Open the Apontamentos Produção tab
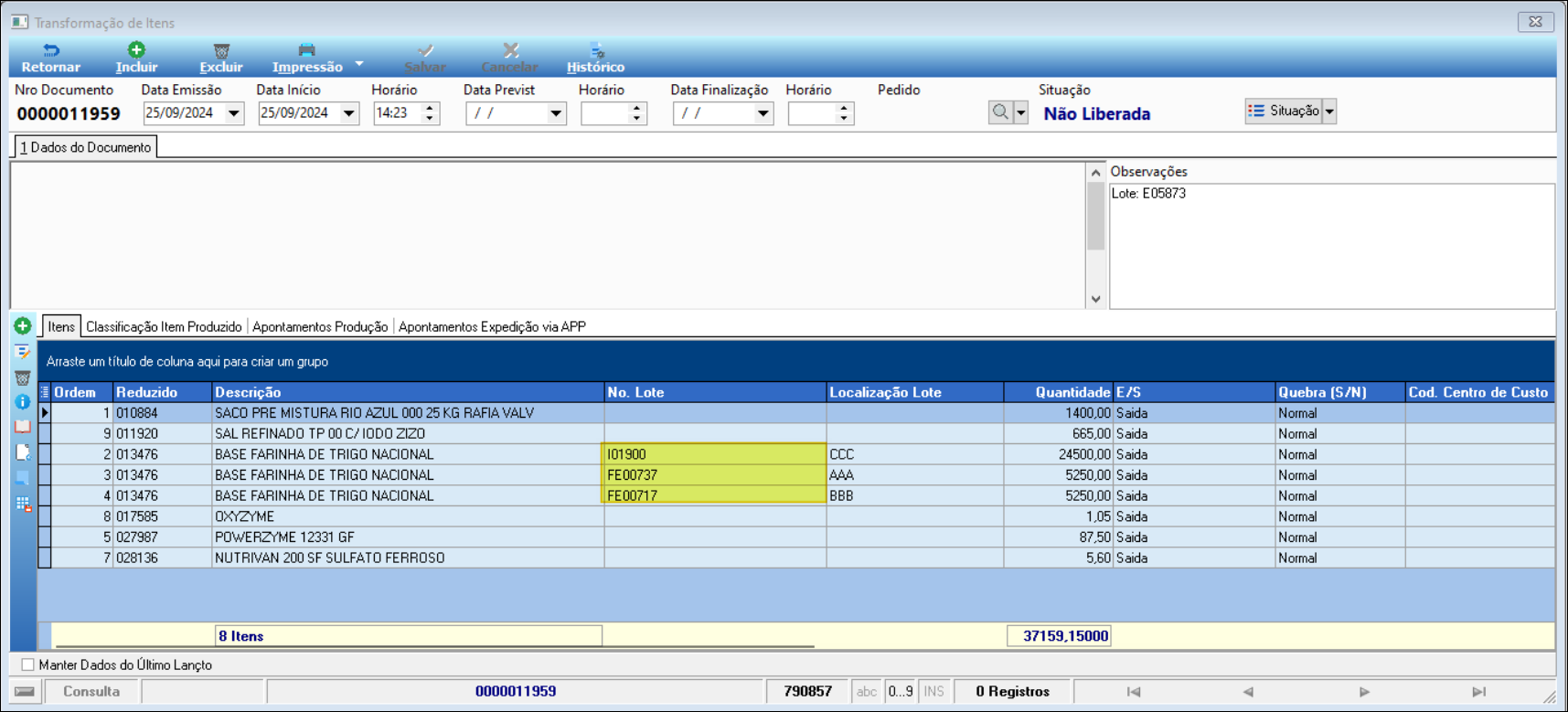Viewport: 1568px width, 712px height. pos(320,326)
